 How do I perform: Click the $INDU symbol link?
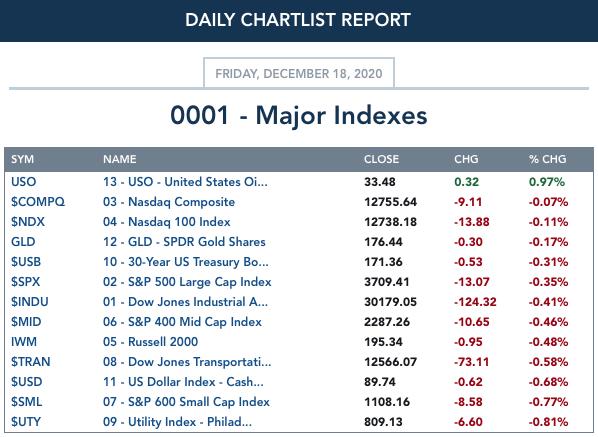30,302
